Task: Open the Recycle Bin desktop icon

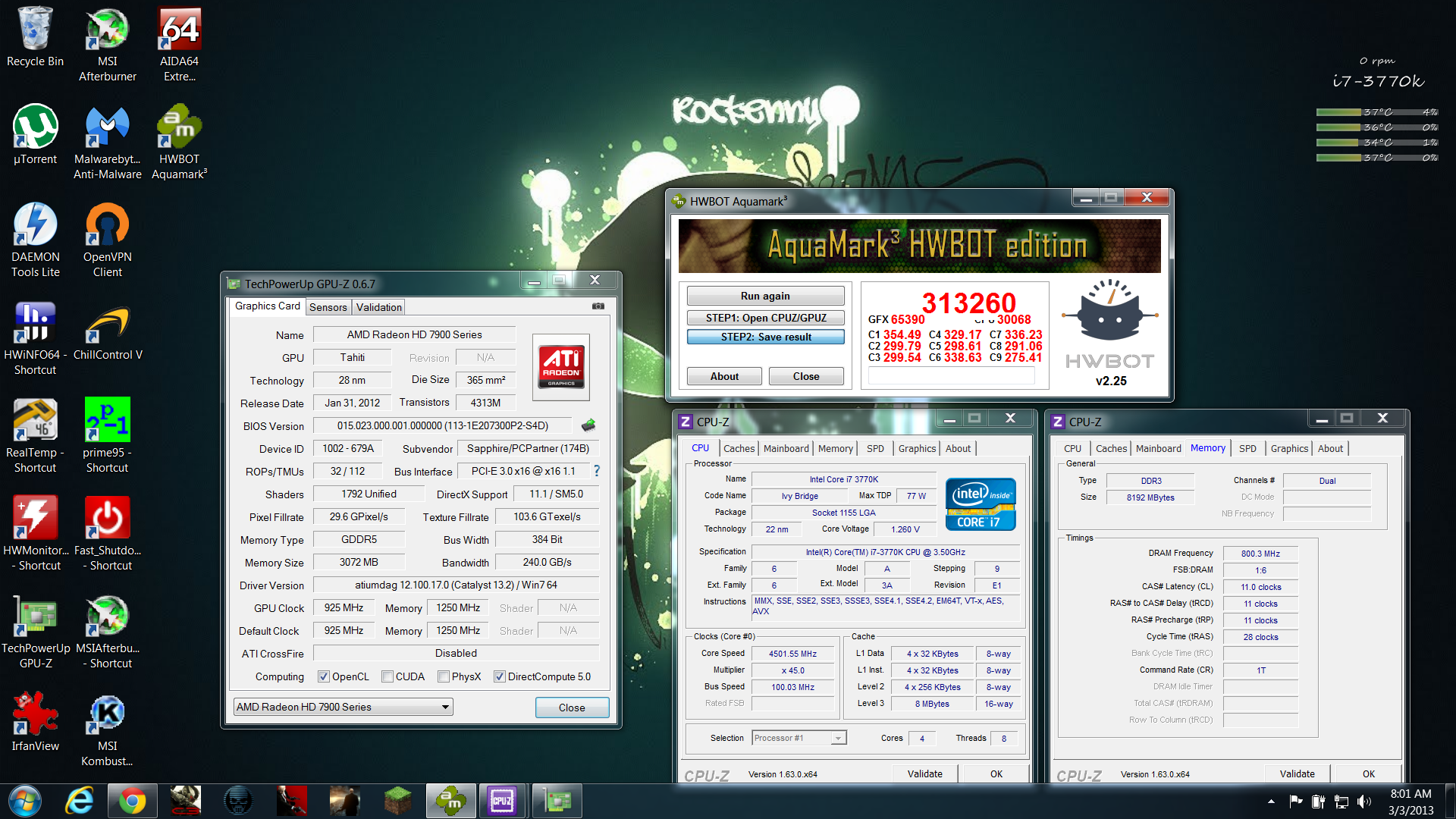Action: 35,37
